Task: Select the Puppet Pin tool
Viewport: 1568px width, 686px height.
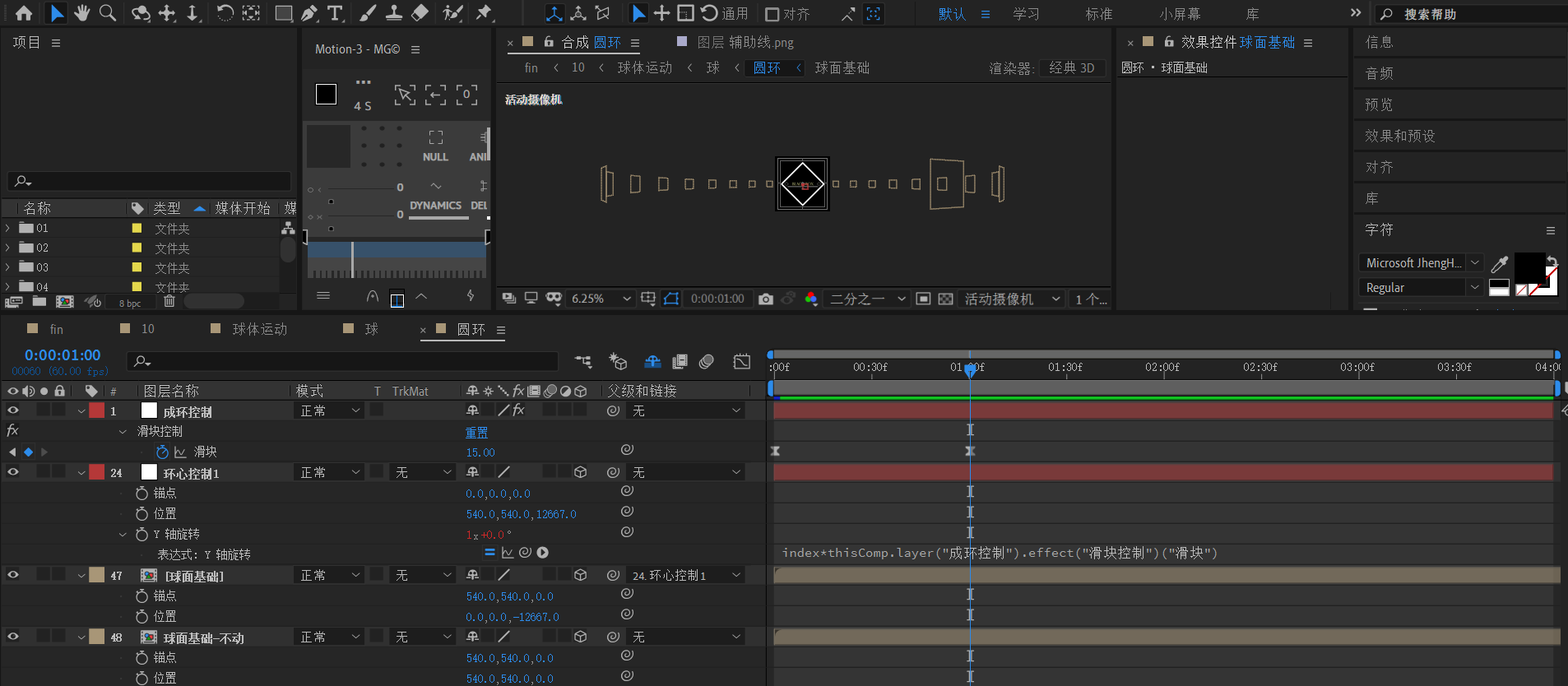Action: pyautogui.click(x=484, y=13)
